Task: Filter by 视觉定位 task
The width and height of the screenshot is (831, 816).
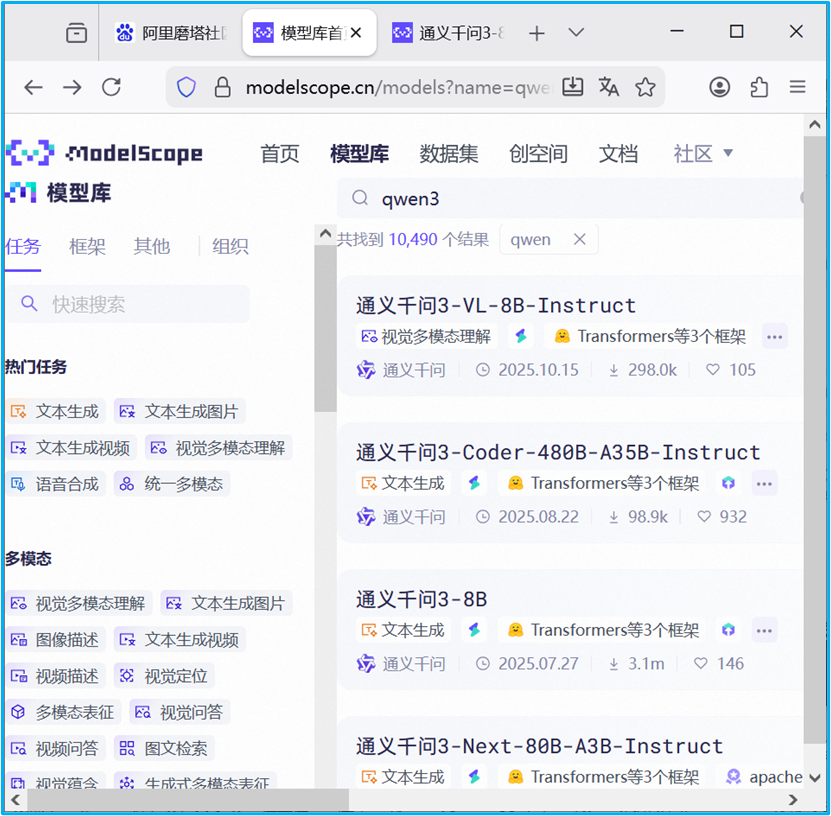Action: pos(164,676)
